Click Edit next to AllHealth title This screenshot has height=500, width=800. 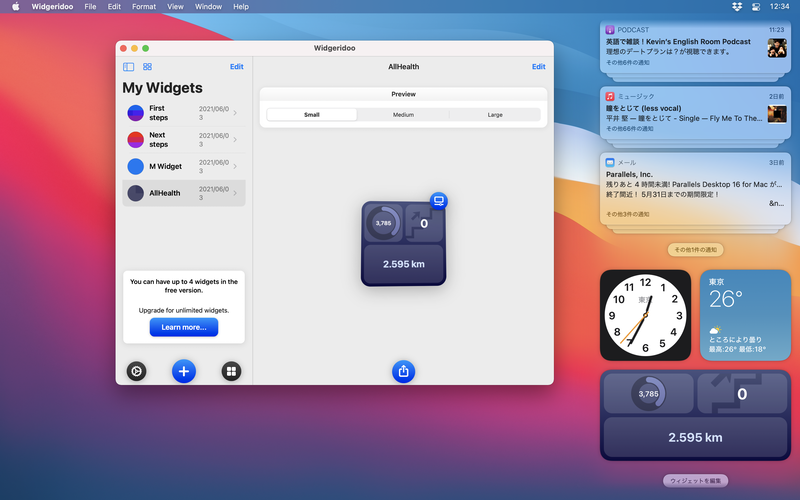pyautogui.click(x=538, y=67)
